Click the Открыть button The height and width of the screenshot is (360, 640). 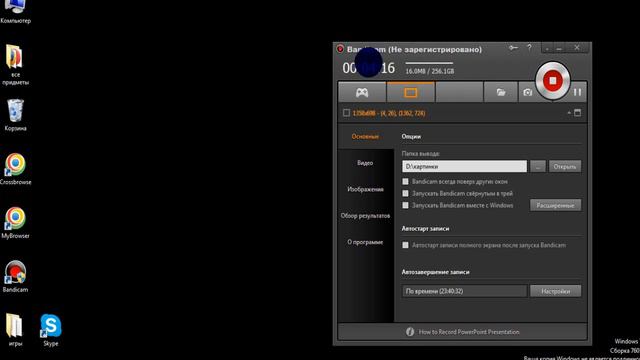[565, 167]
